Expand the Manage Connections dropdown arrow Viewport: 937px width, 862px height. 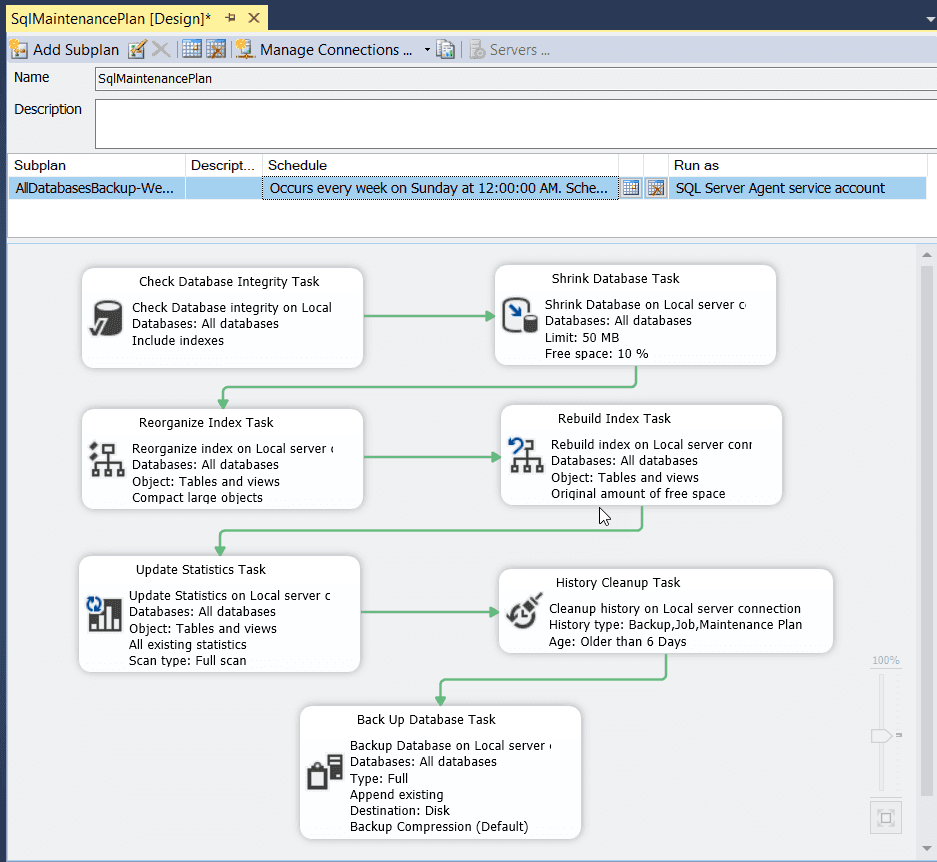(x=427, y=50)
